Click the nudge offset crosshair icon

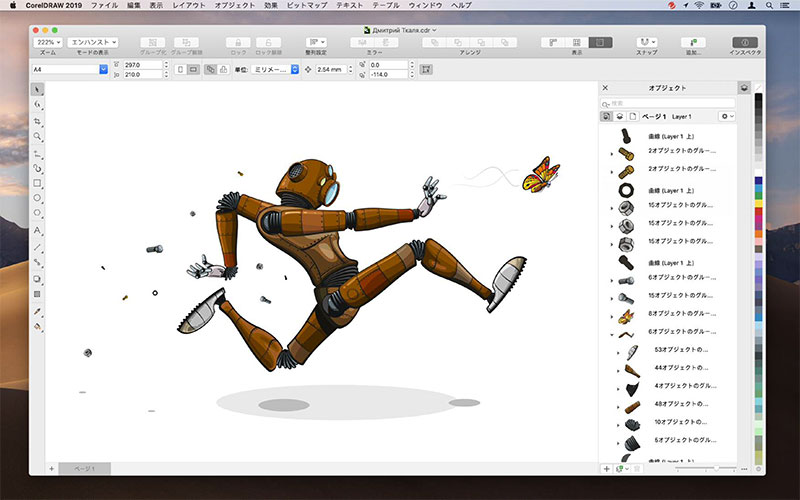pyautogui.click(x=308, y=69)
